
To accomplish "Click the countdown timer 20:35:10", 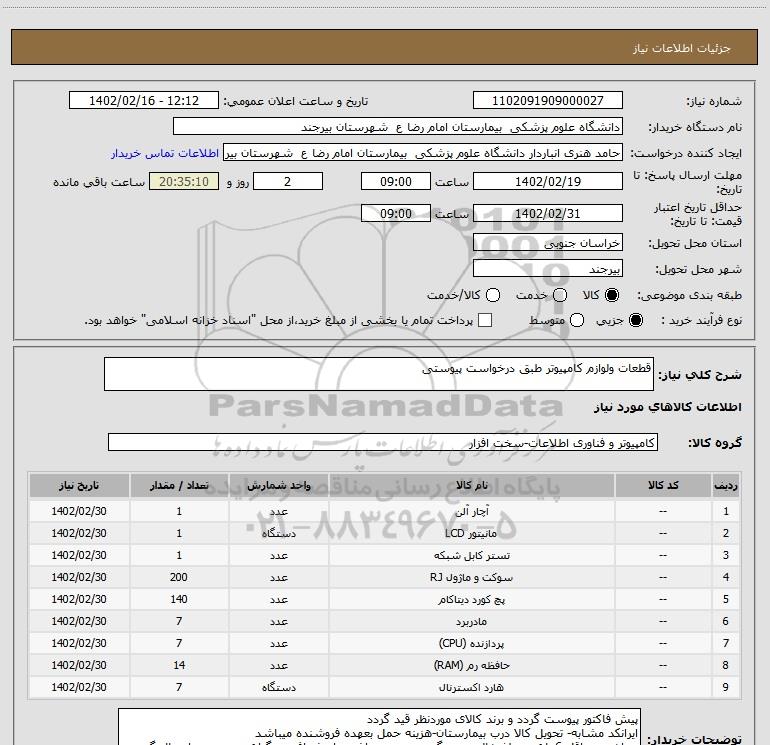I will (x=184, y=182).
